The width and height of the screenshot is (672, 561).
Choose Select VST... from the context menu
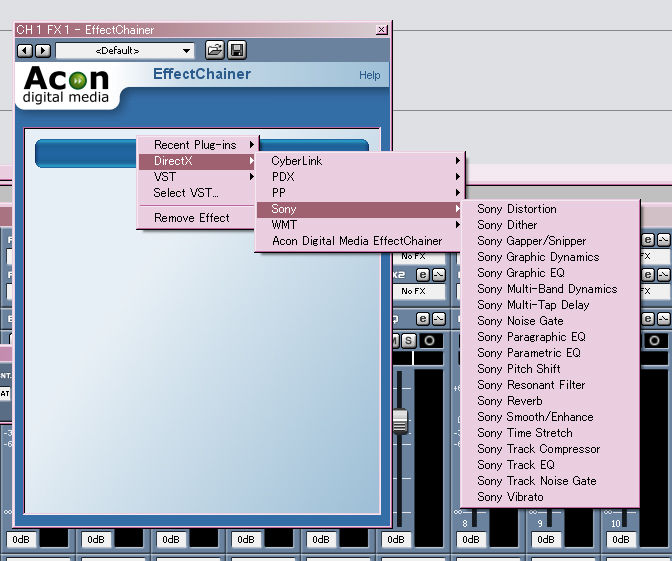click(198, 193)
